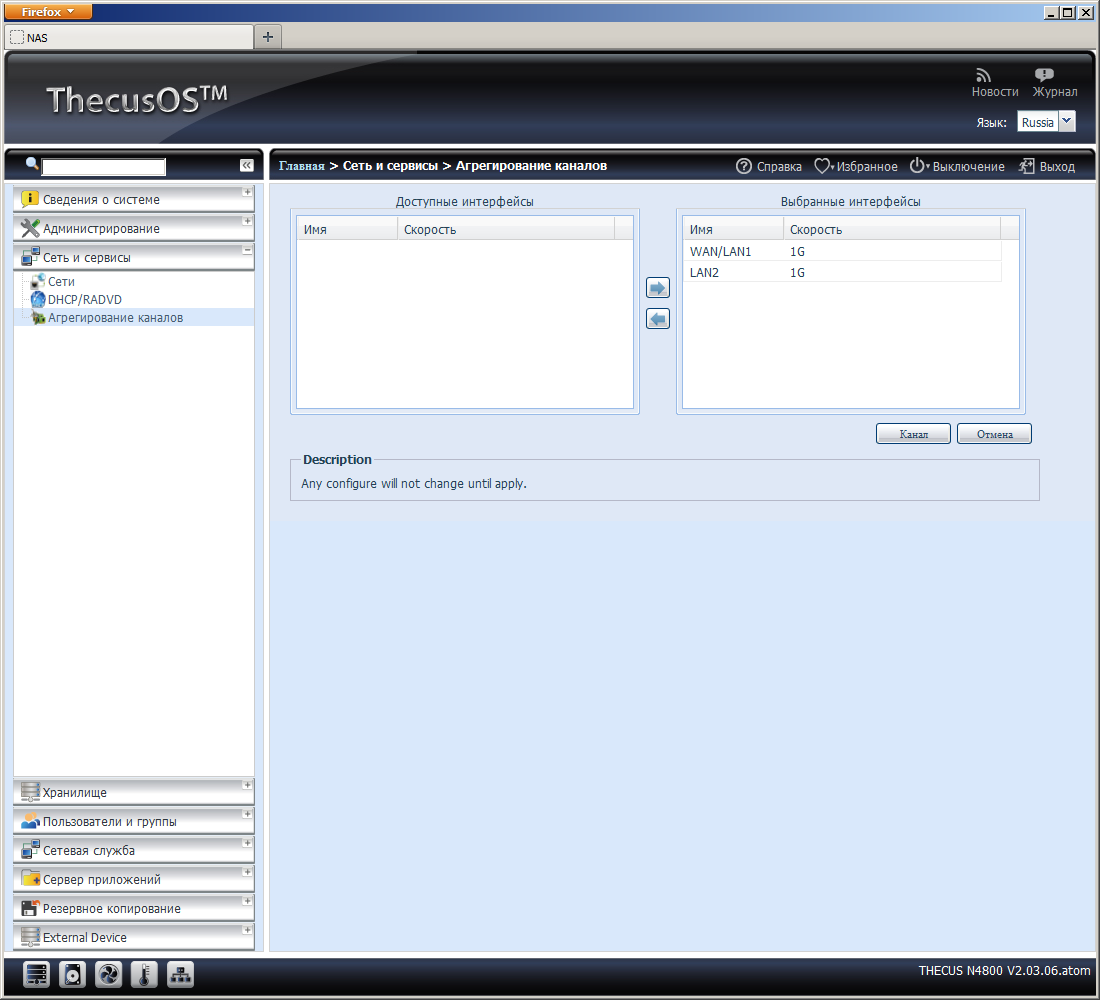Image resolution: width=1100 pixels, height=1000 pixels.
Task: Open the Избранное favorites menu
Action: click(856, 166)
